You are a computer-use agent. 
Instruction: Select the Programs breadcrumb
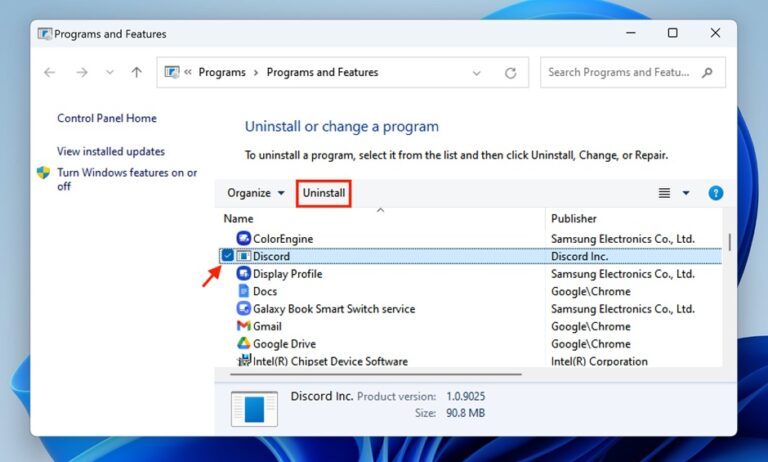click(222, 73)
